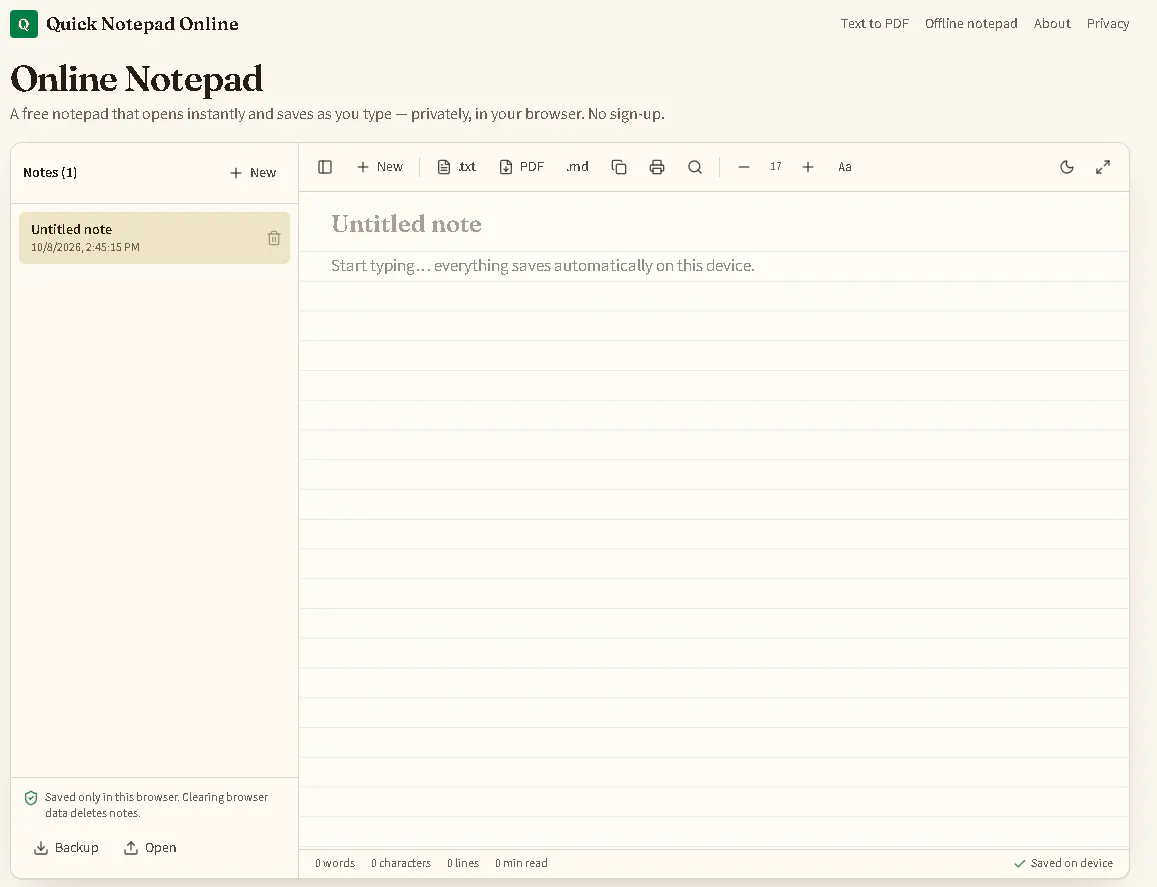Screen dimensions: 1157x887
Task: Click the 0 characters counter
Action: point(401,863)
